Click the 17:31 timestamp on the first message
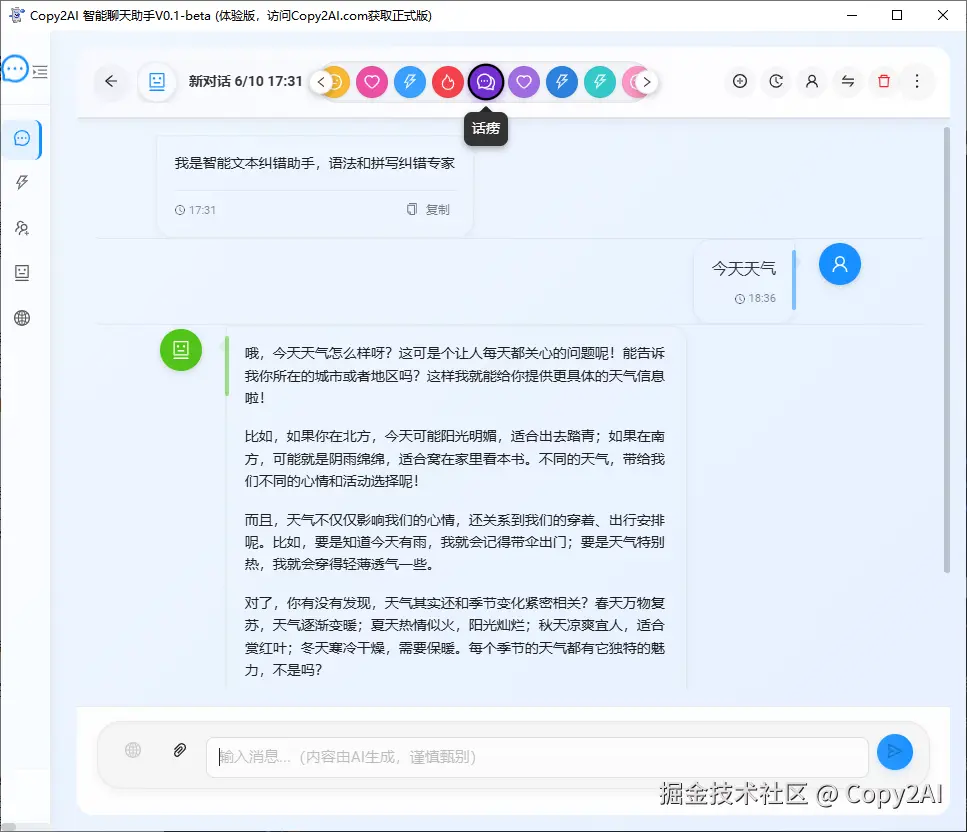 195,210
